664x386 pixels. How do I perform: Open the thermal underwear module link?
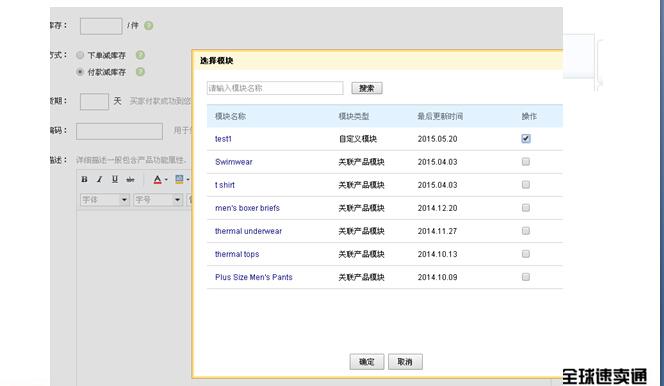[248, 231]
